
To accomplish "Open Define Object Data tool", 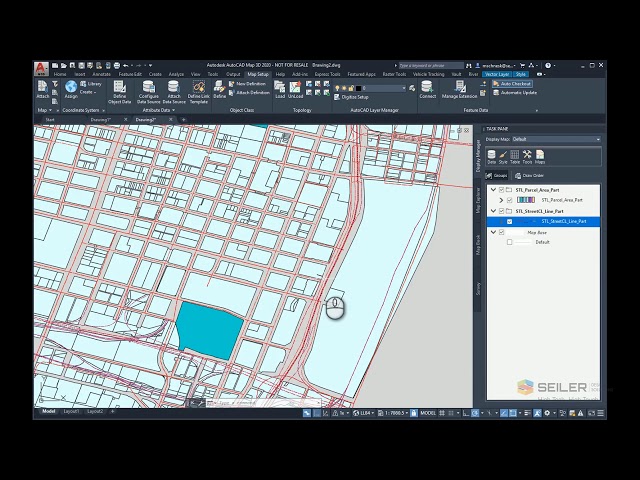I will point(120,92).
